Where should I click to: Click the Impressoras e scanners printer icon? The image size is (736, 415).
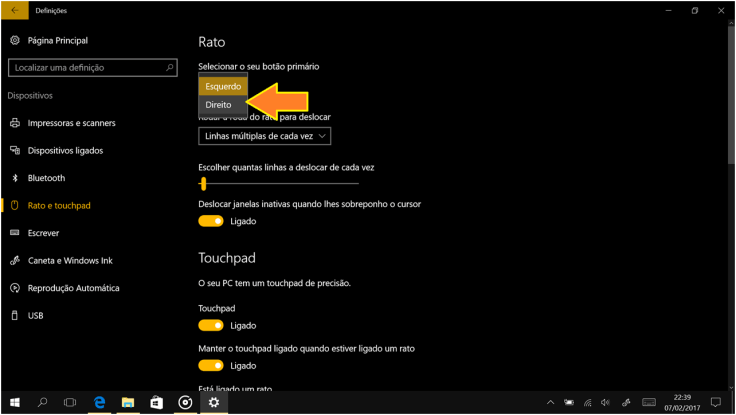pos(14,123)
